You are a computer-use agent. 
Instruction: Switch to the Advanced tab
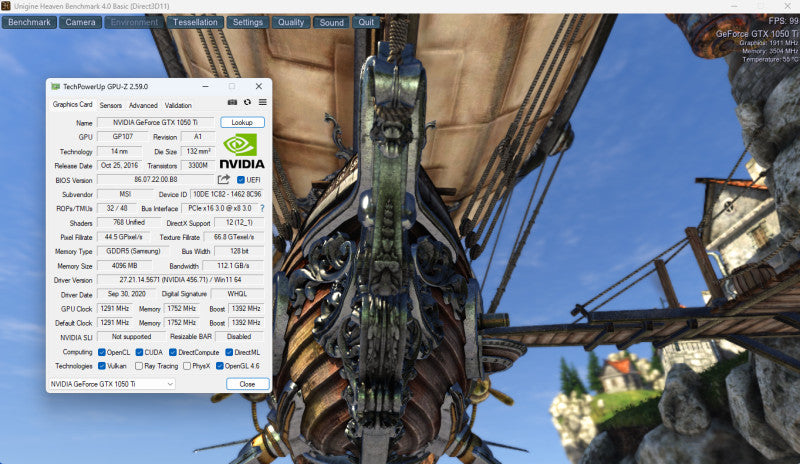[x=143, y=105]
